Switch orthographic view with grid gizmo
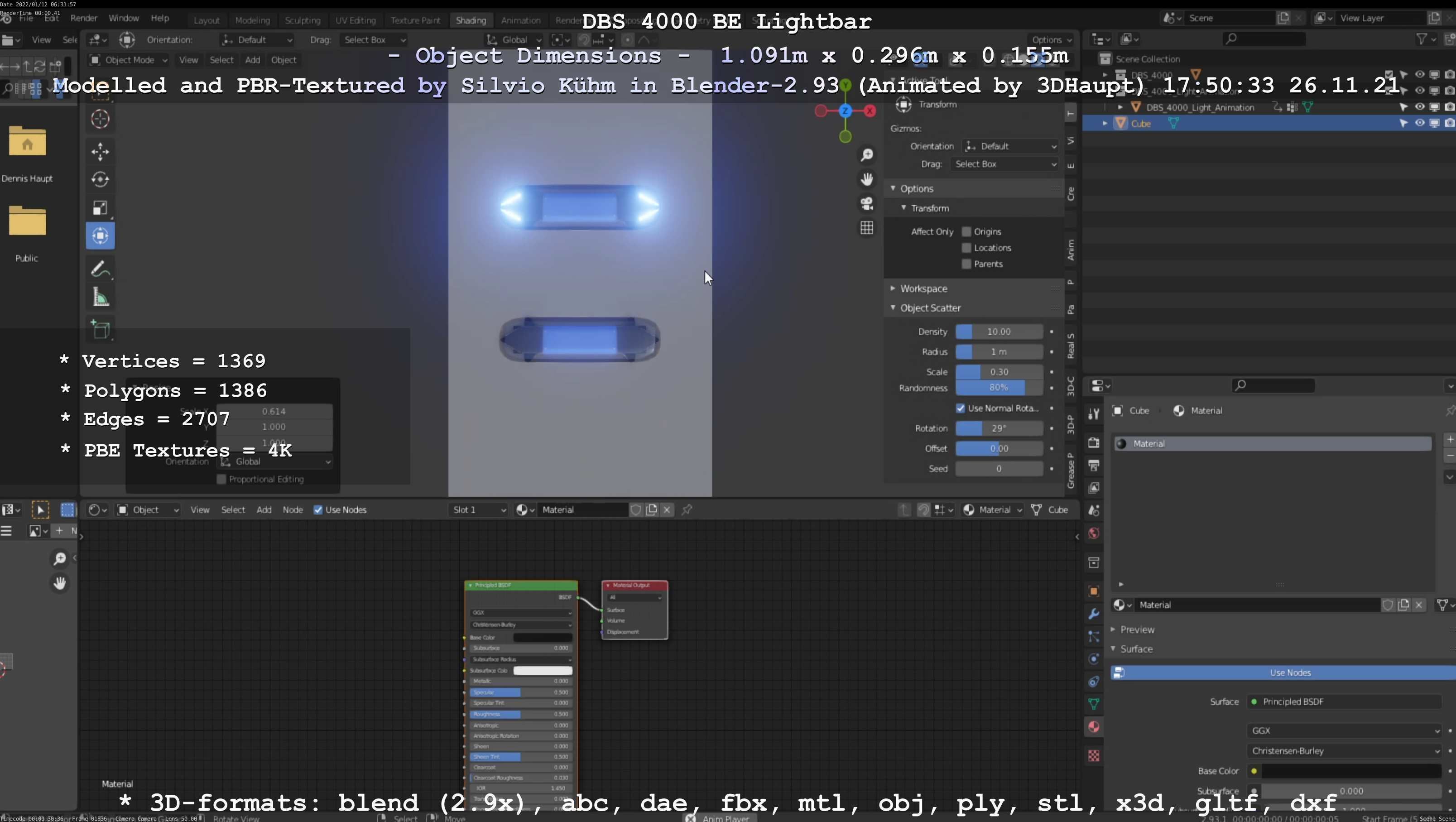 pyautogui.click(x=866, y=228)
